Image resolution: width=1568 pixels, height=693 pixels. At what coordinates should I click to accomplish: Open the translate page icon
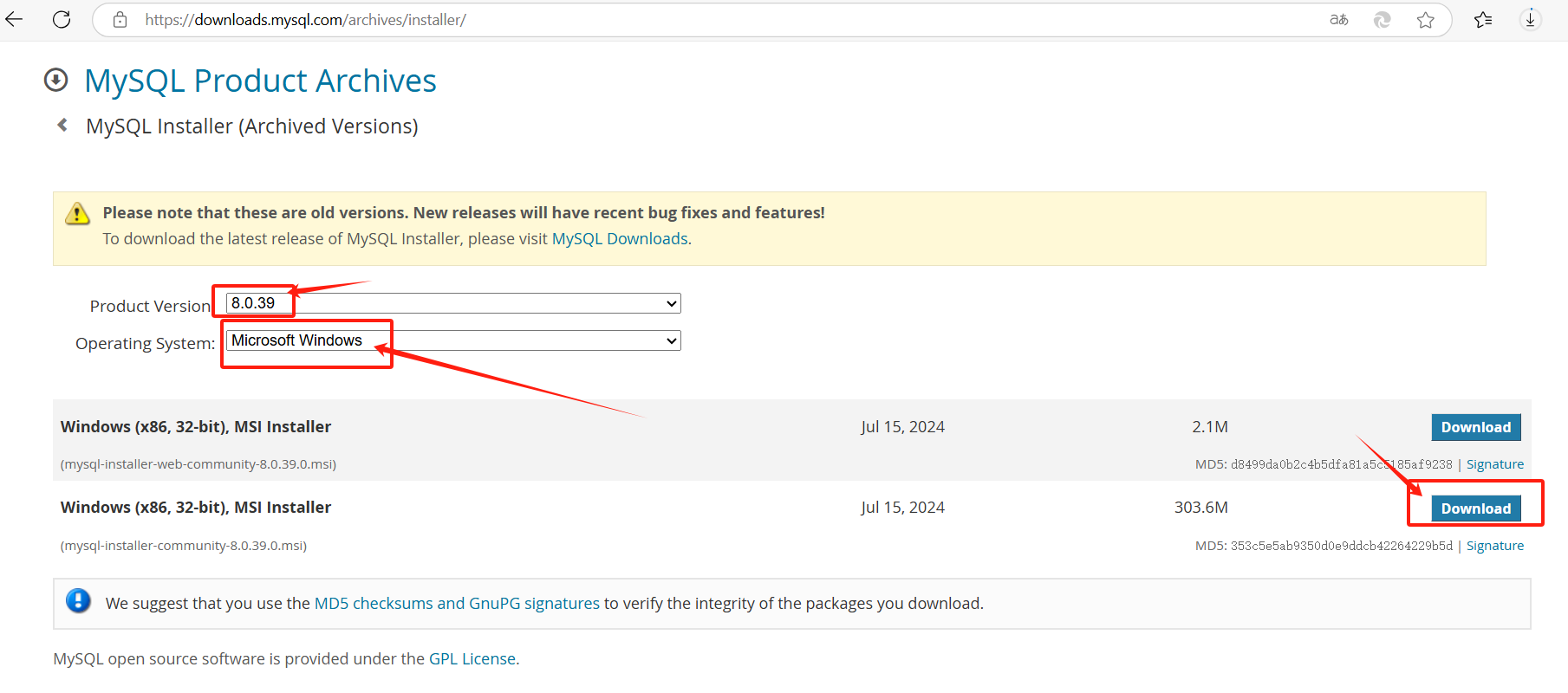pyautogui.click(x=1339, y=19)
